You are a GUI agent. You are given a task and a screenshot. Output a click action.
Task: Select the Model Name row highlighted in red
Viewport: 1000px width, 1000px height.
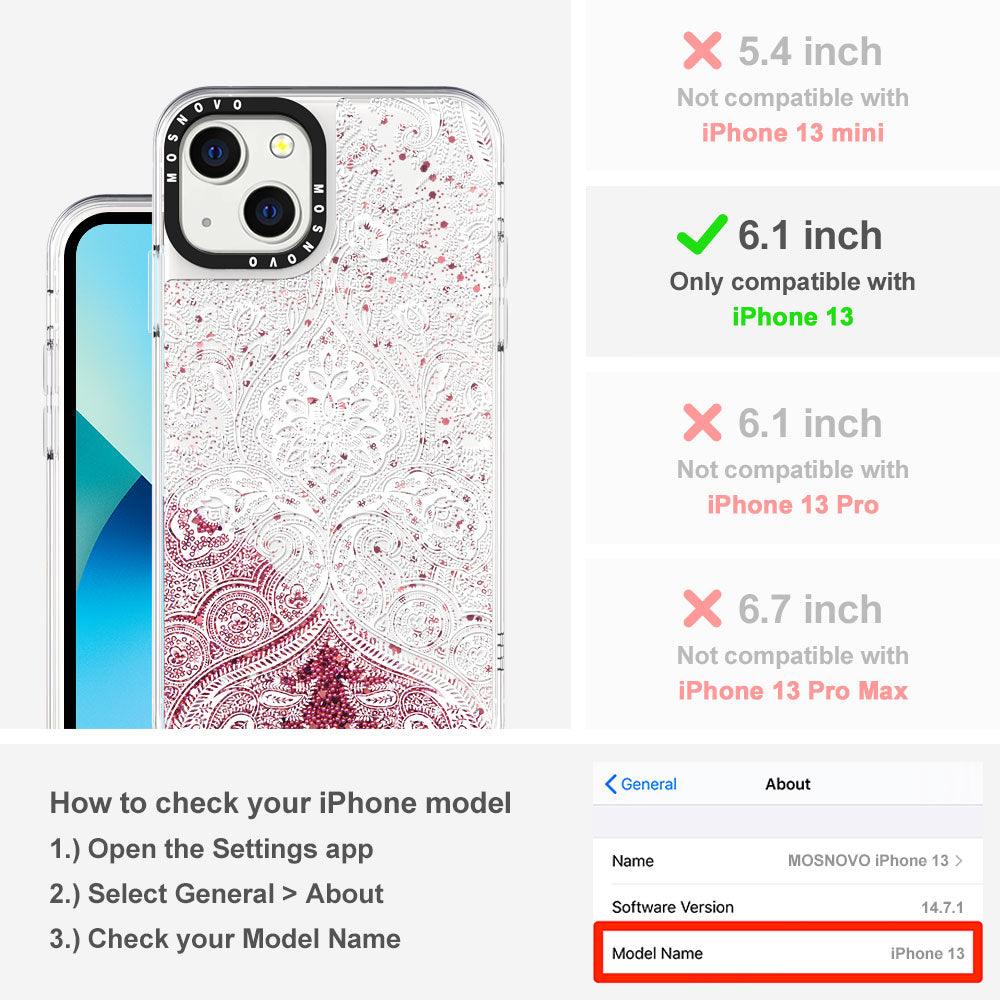coord(788,953)
